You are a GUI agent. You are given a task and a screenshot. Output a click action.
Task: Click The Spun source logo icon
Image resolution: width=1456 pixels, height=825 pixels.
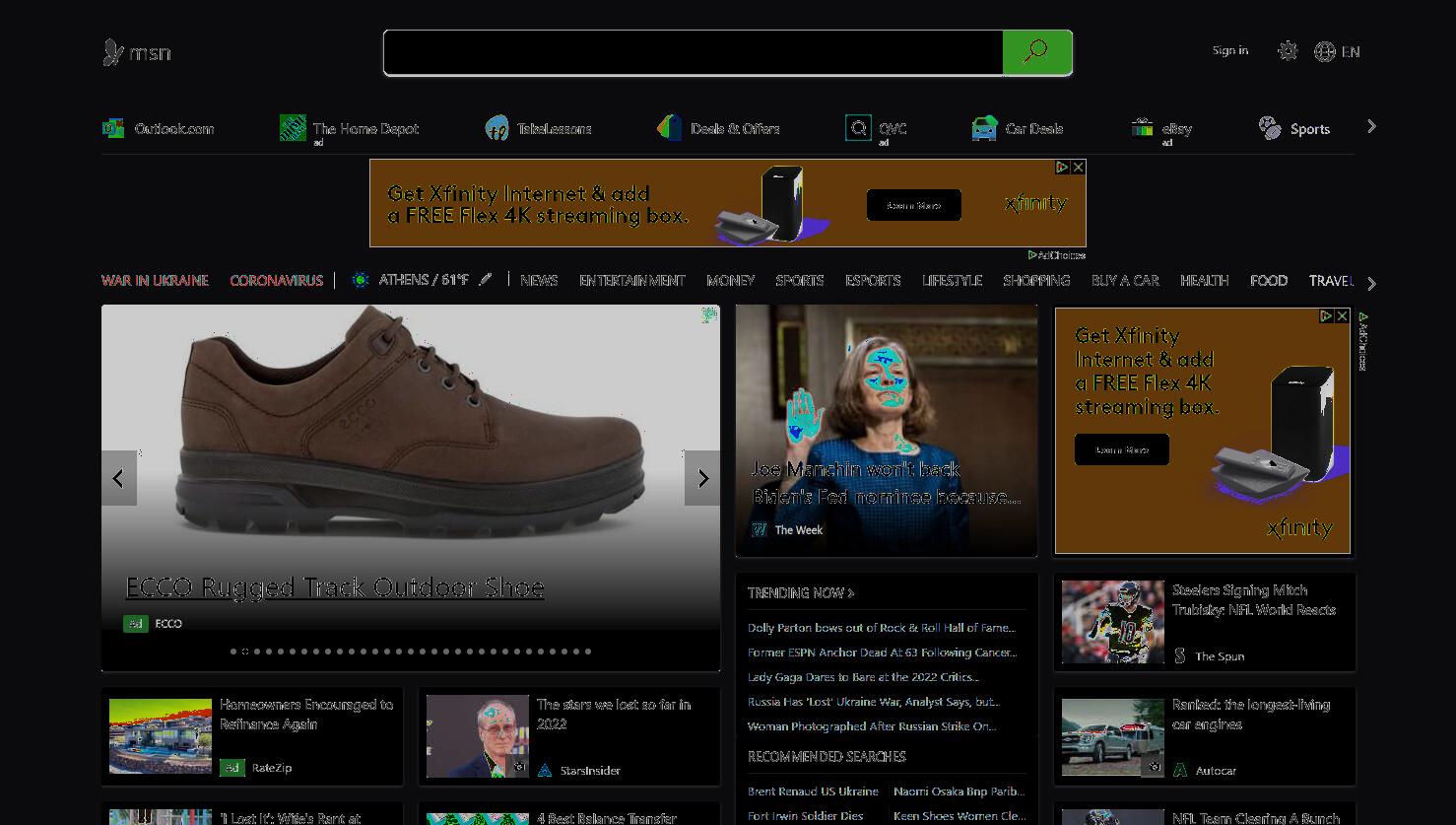1180,655
